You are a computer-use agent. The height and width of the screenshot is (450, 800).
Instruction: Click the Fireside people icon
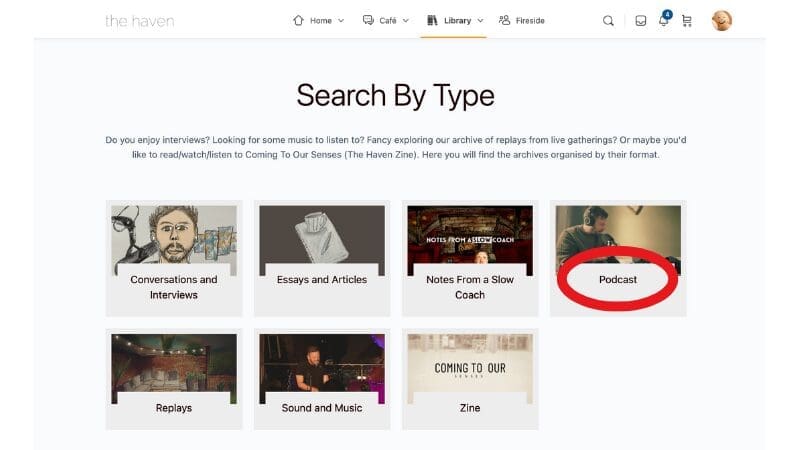[x=504, y=20]
